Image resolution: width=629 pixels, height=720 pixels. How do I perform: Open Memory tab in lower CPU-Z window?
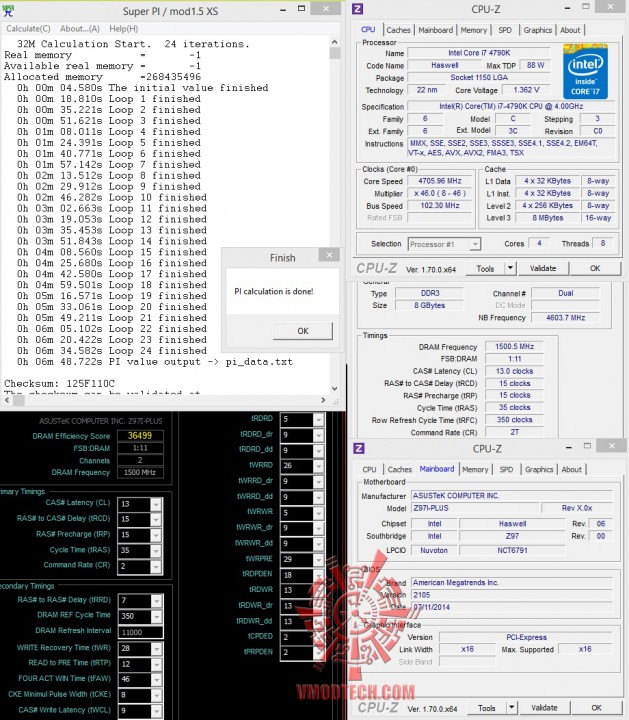[x=475, y=469]
